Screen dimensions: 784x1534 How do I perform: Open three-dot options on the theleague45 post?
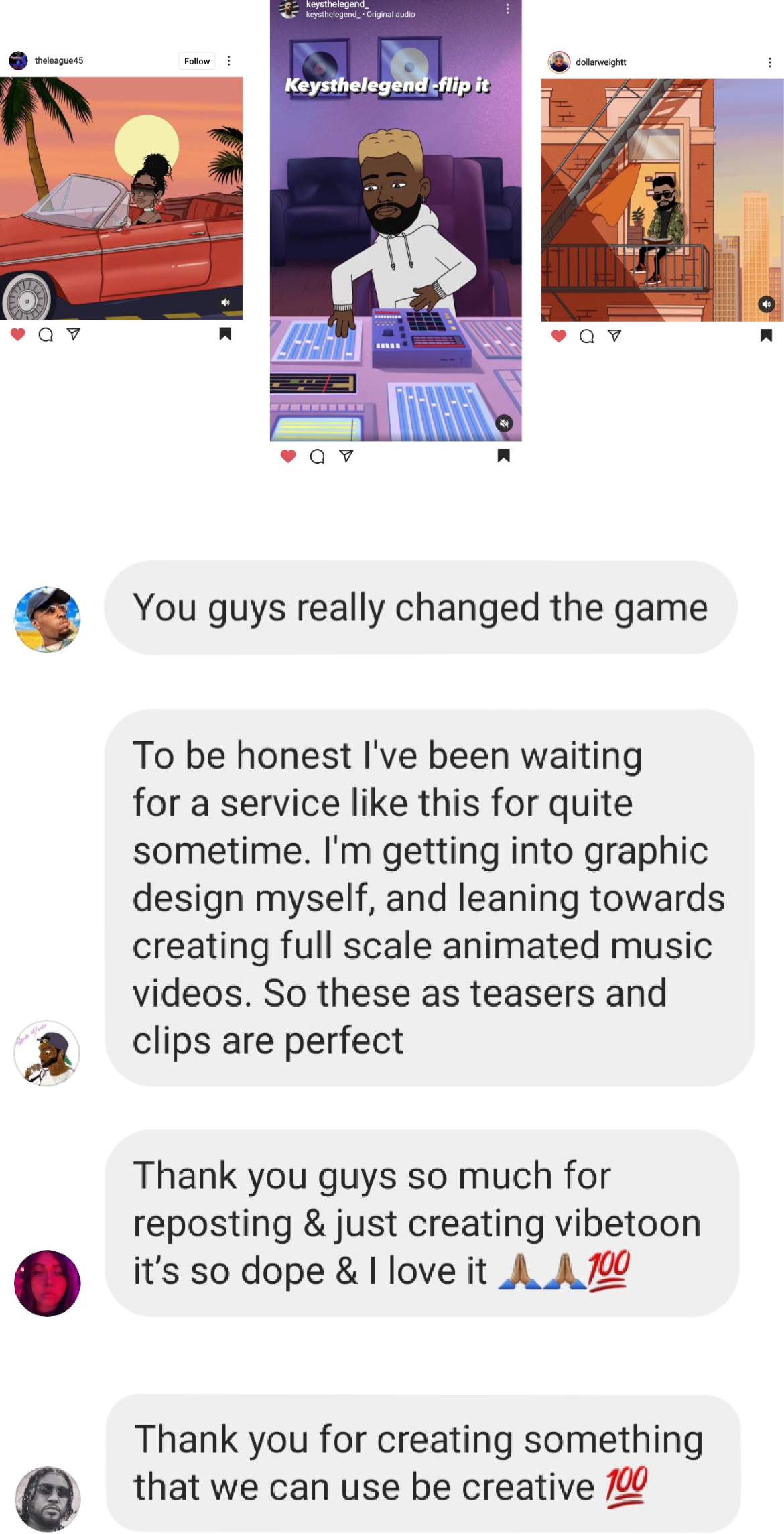[229, 61]
